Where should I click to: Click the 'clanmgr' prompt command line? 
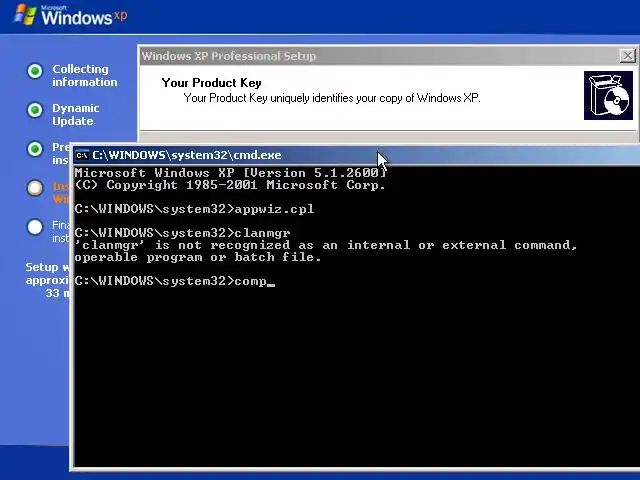point(182,233)
